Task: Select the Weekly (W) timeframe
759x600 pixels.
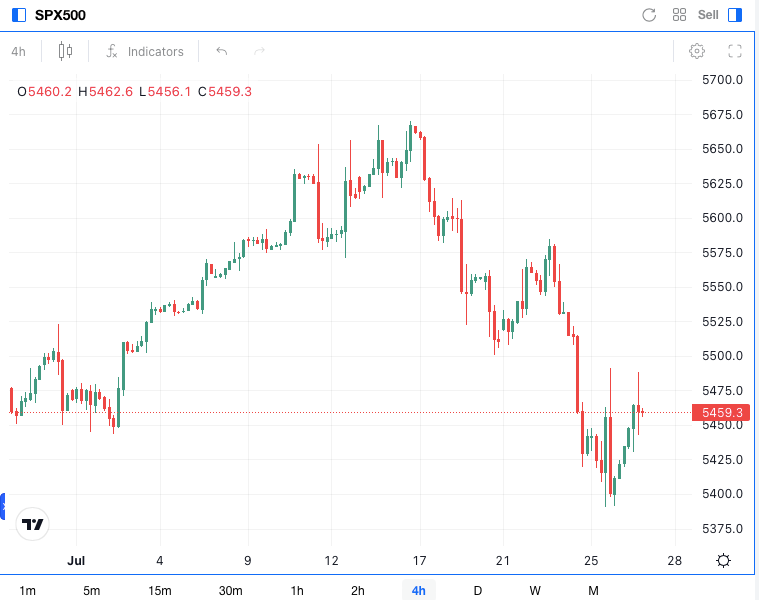Action: 535,590
